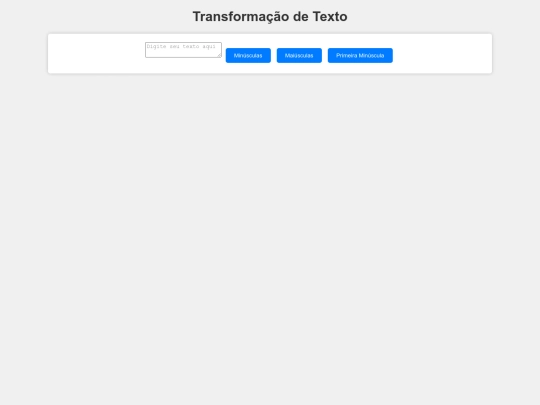Grab the textarea resize handle corner
Viewport: 540px width, 405px height.
coord(219,55)
